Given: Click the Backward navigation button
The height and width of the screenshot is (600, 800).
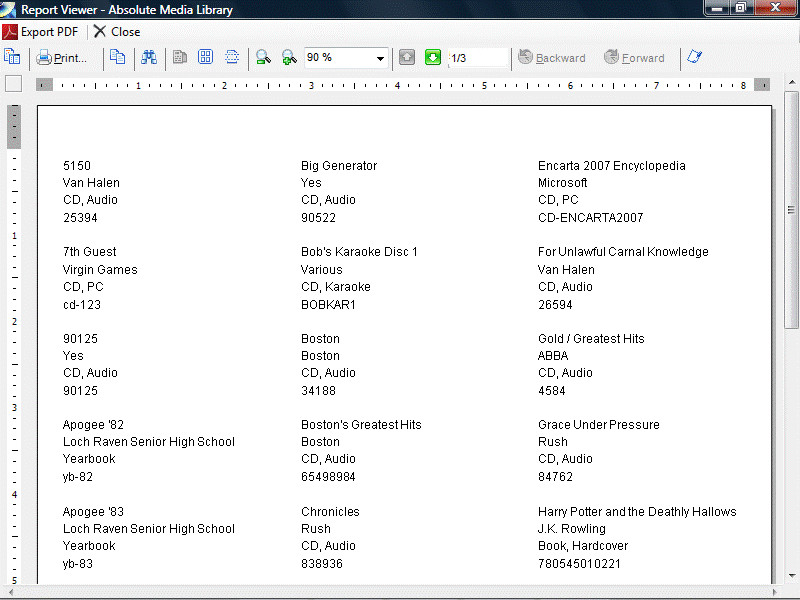Looking at the screenshot, I should pyautogui.click(x=552, y=58).
